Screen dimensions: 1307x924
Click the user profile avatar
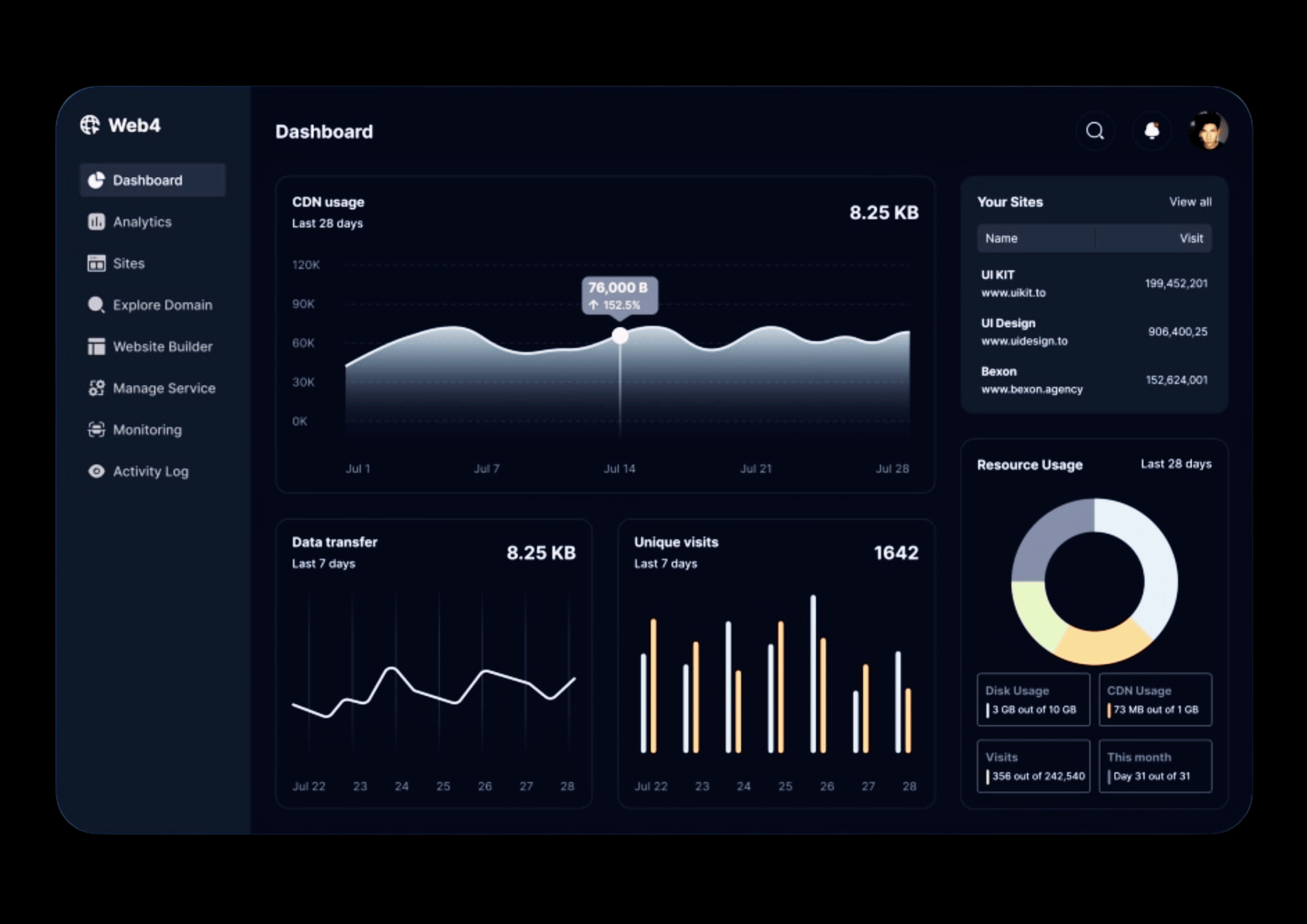point(1208,130)
